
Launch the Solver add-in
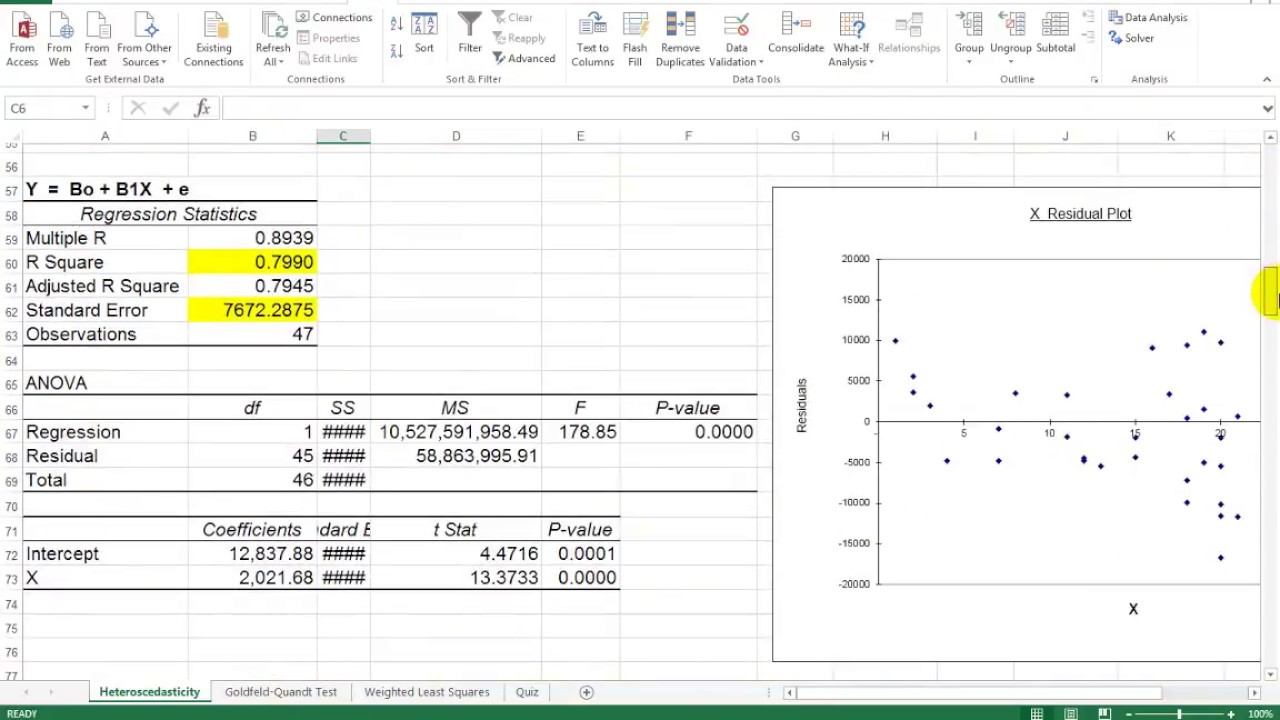[x=1131, y=38]
